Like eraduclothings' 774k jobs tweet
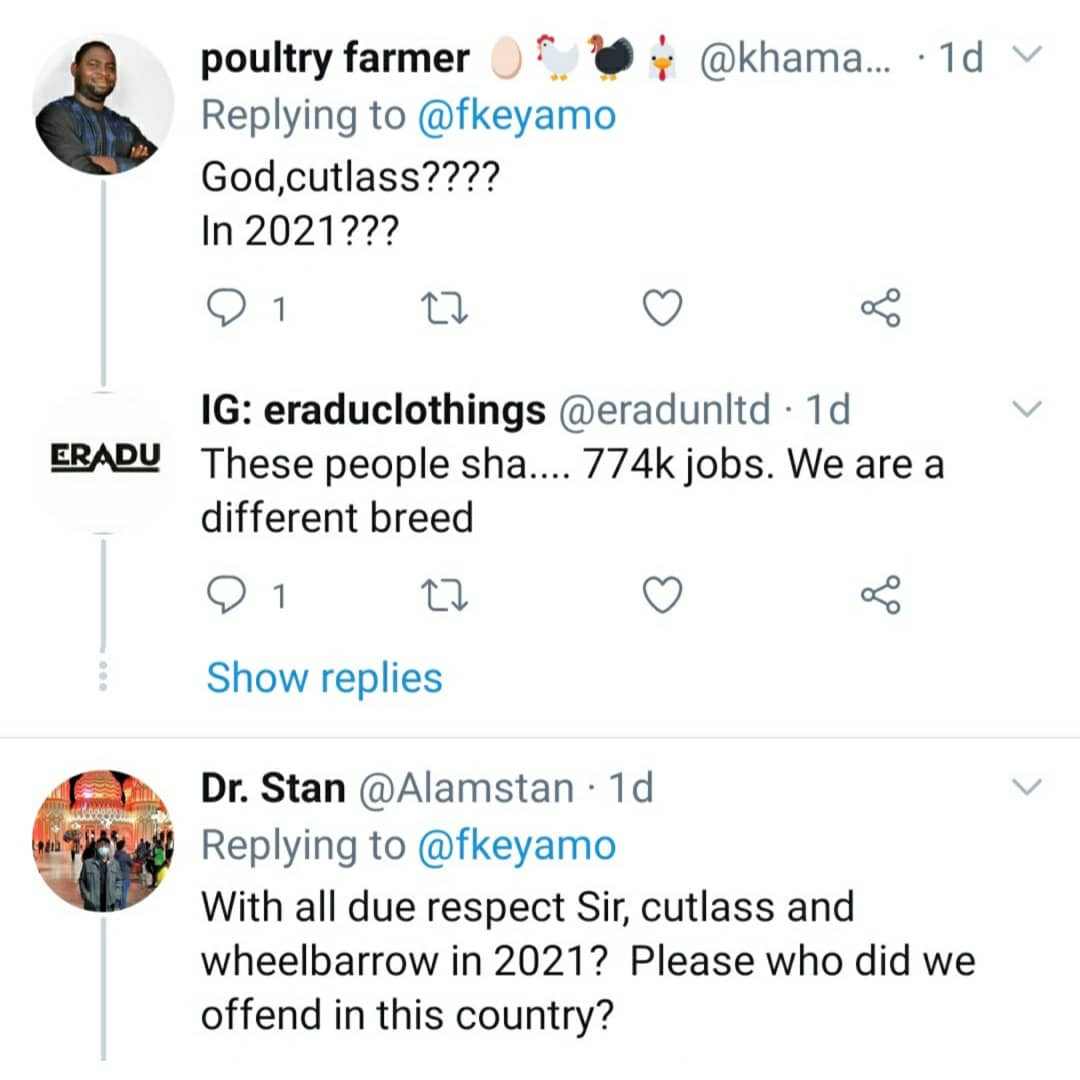Image resolution: width=1080 pixels, height=1080 pixels. [661, 595]
